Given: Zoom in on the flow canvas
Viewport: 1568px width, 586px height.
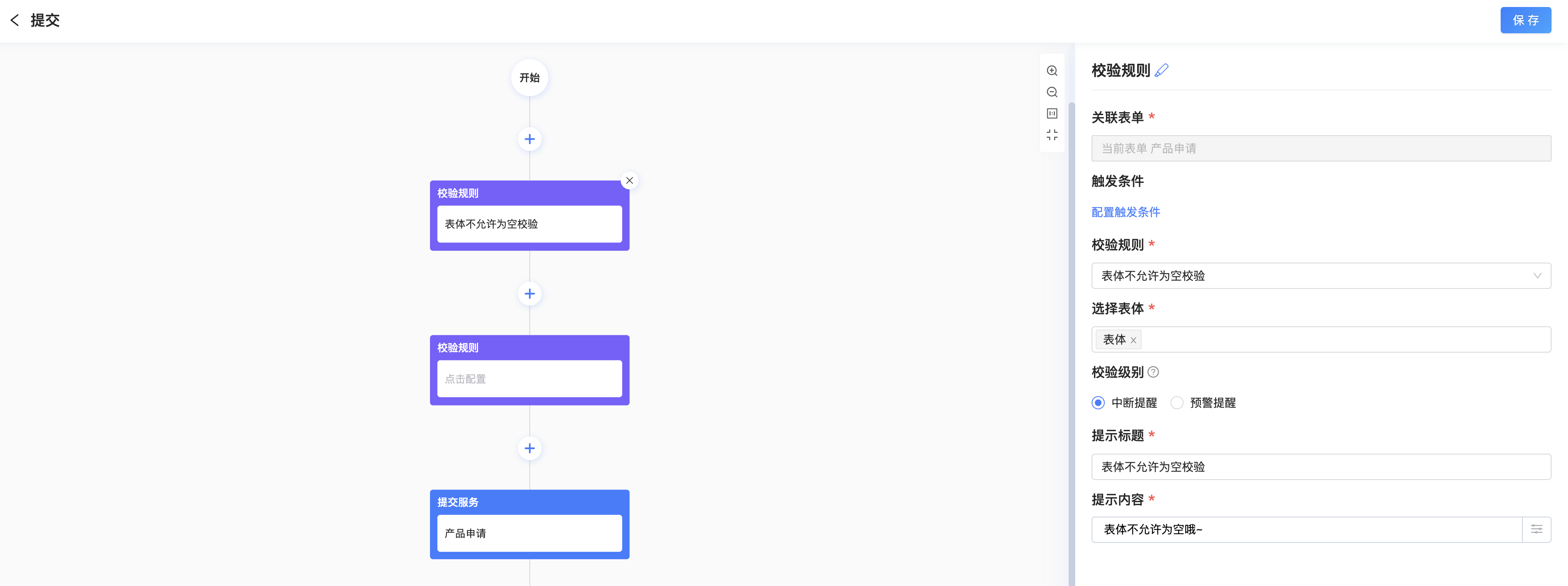Looking at the screenshot, I should point(1052,71).
